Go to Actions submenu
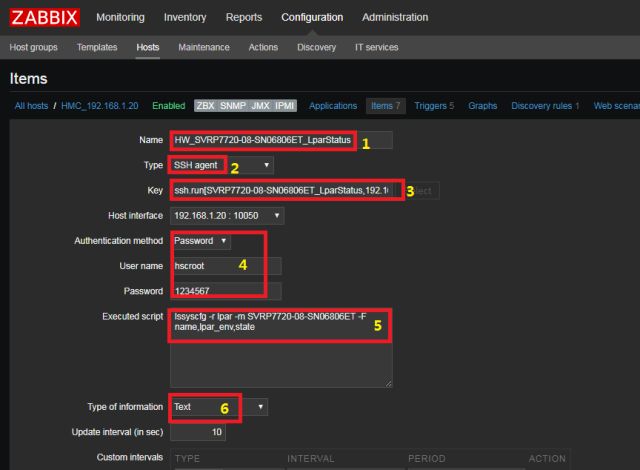Screen dimensions: 640x470 263,47
